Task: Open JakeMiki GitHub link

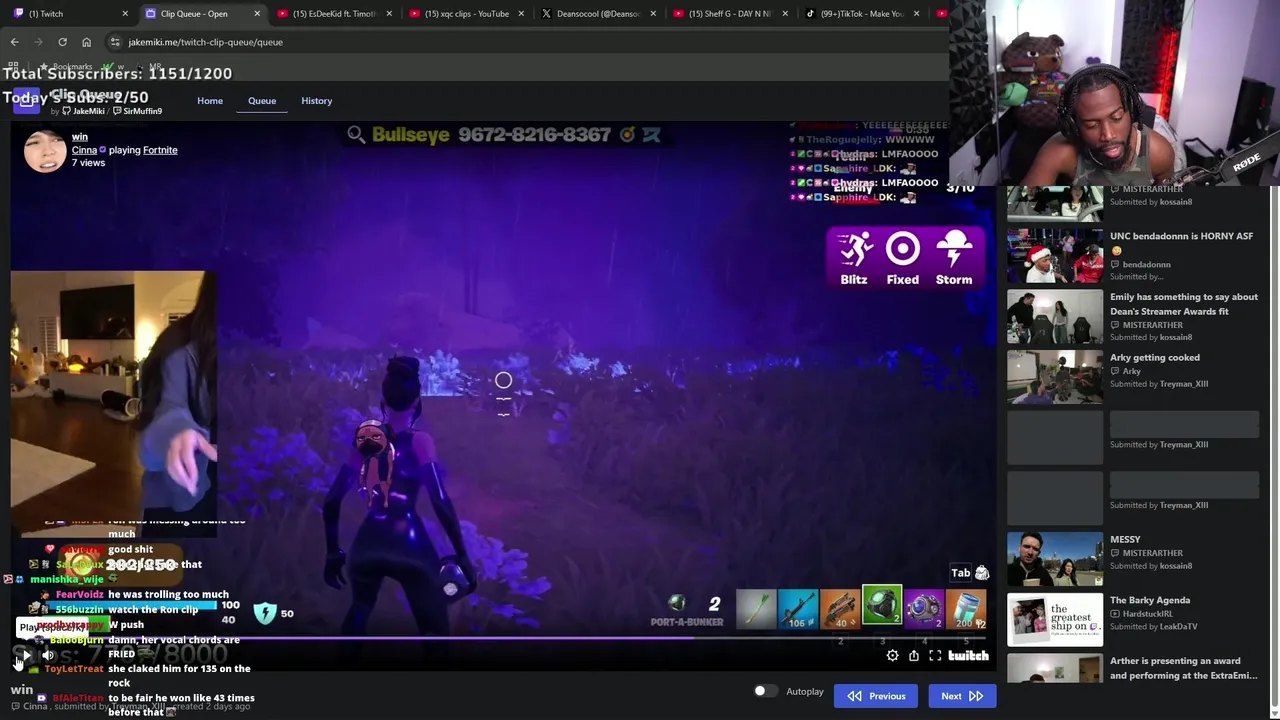Action: (83, 111)
